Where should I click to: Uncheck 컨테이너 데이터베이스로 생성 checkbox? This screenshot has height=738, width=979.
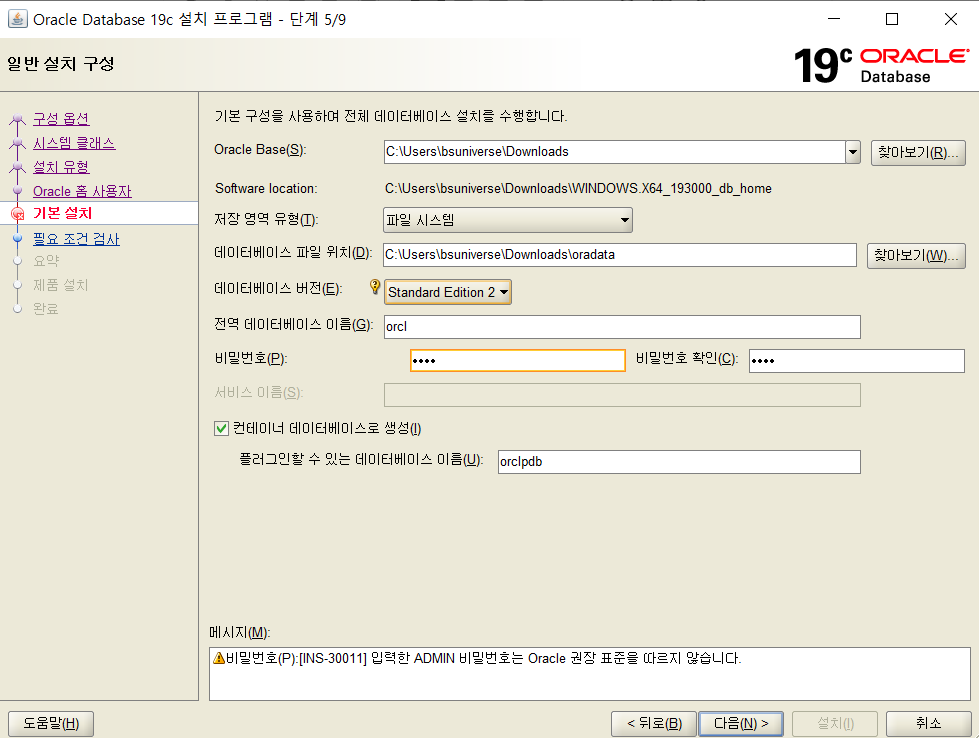point(221,428)
